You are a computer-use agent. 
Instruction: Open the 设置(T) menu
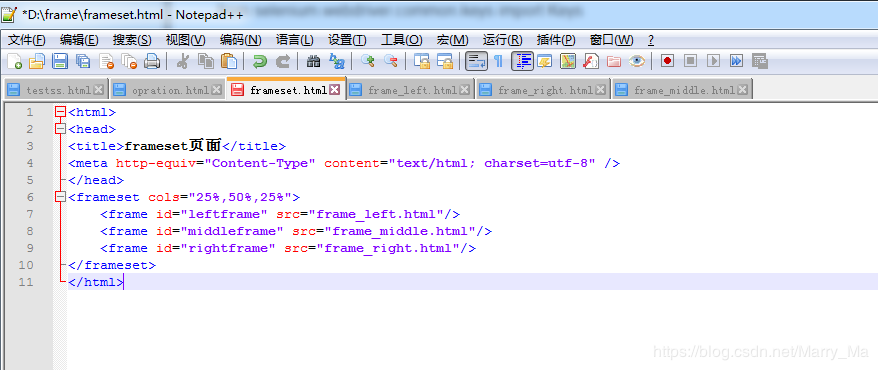[x=347, y=40]
